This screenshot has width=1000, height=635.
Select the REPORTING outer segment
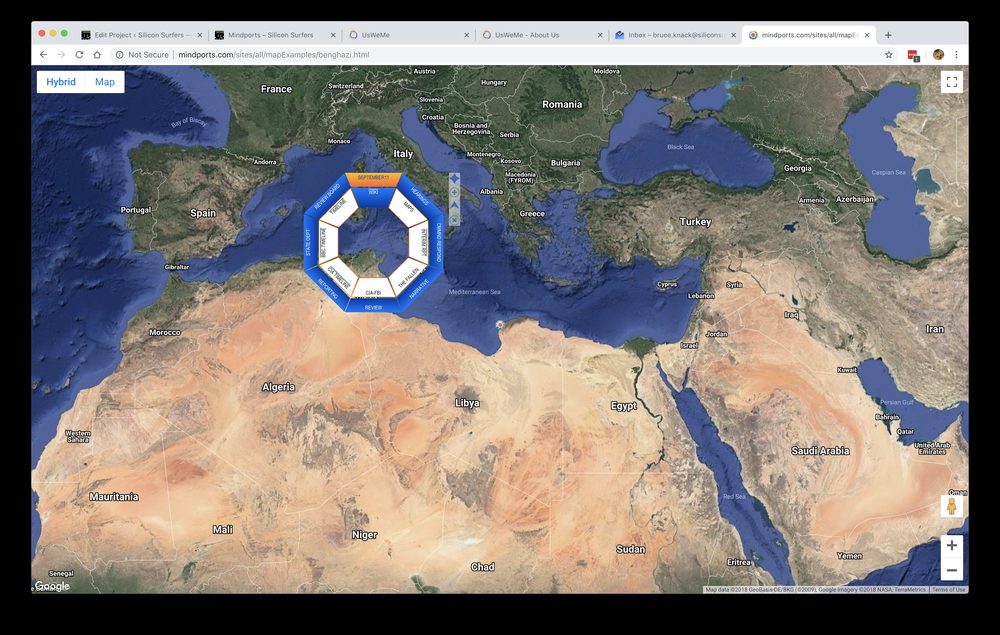pyautogui.click(x=327, y=288)
